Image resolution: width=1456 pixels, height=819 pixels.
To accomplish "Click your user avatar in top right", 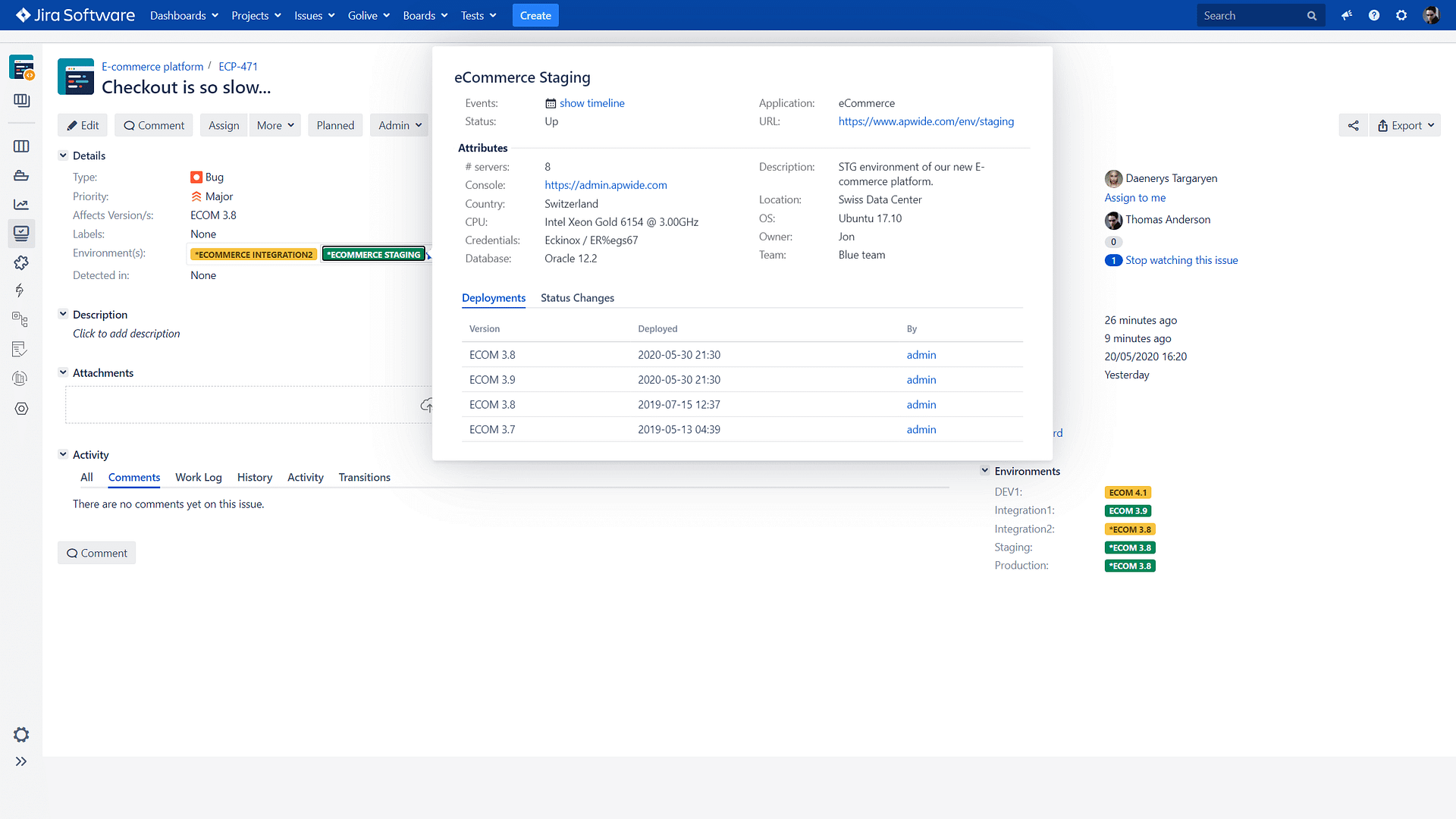I will click(1432, 15).
